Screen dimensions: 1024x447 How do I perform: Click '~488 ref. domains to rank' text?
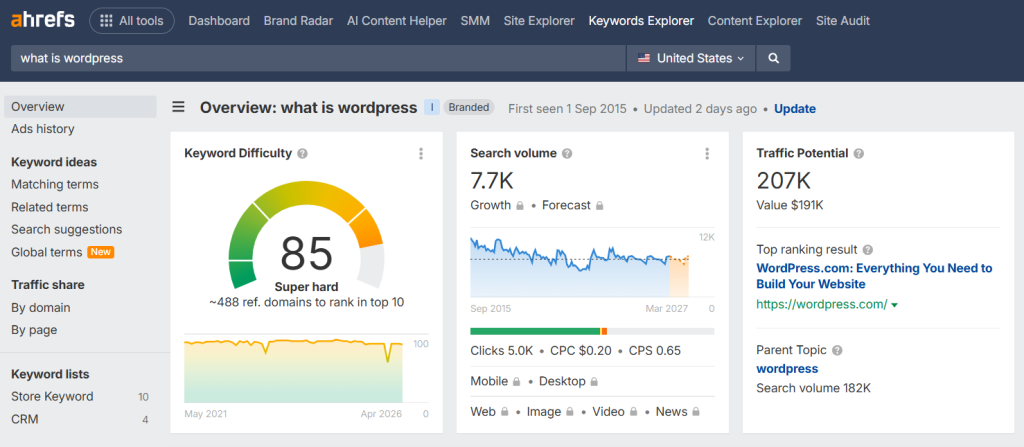(306, 302)
